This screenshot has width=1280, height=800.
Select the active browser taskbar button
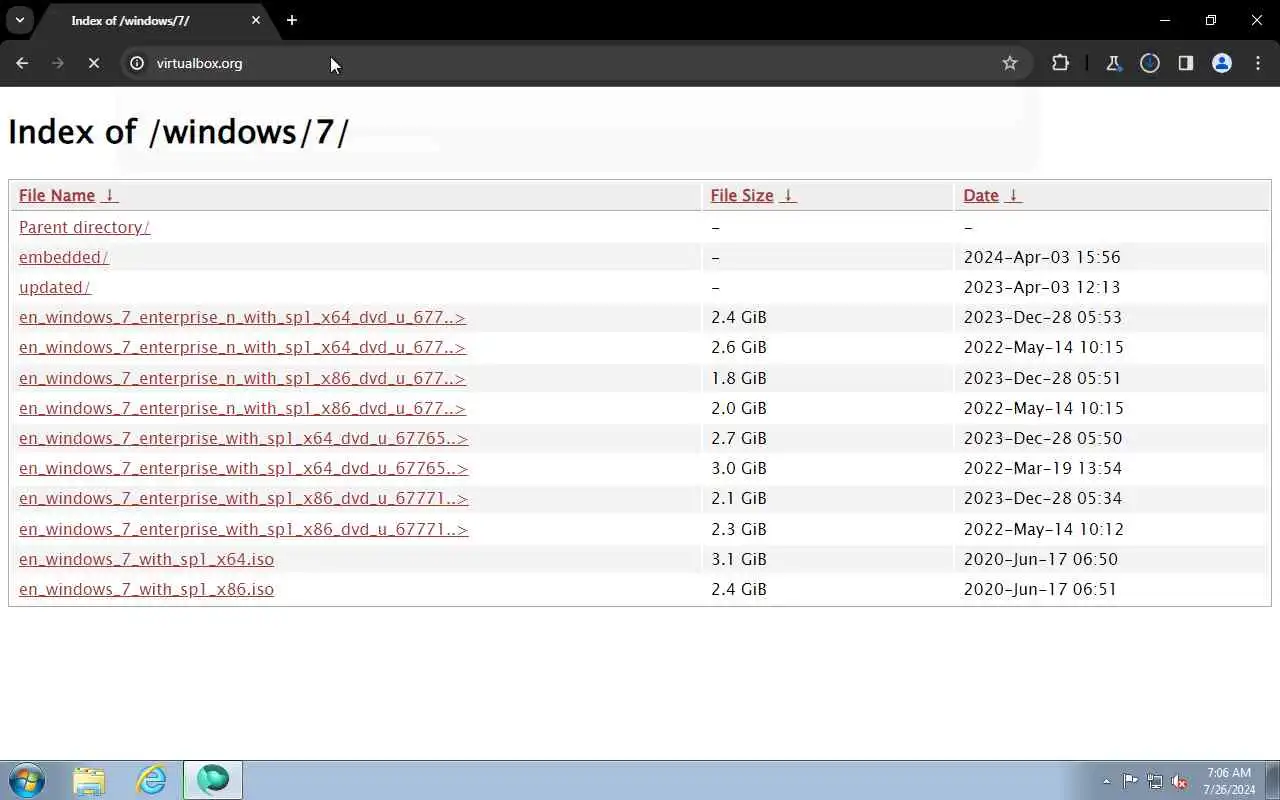tap(213, 780)
